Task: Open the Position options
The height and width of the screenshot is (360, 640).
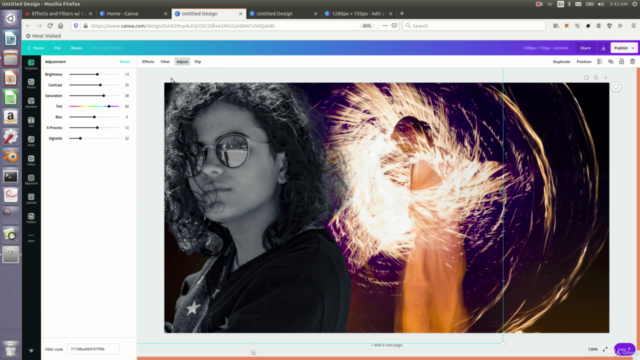Action: pyautogui.click(x=584, y=62)
